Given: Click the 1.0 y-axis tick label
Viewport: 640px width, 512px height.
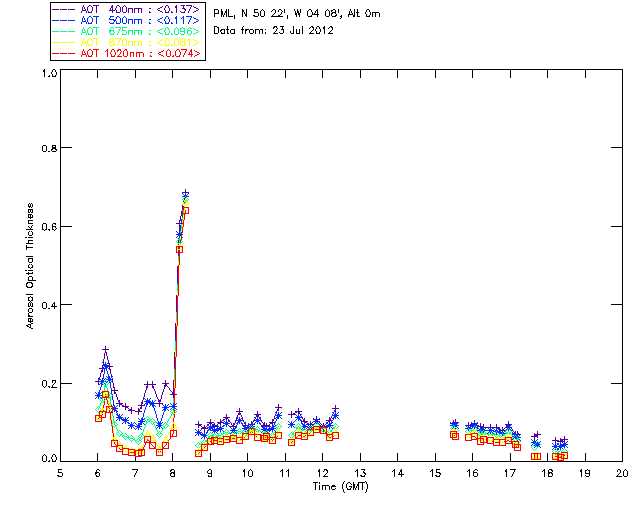Looking at the screenshot, I should pyautogui.click(x=49, y=73).
